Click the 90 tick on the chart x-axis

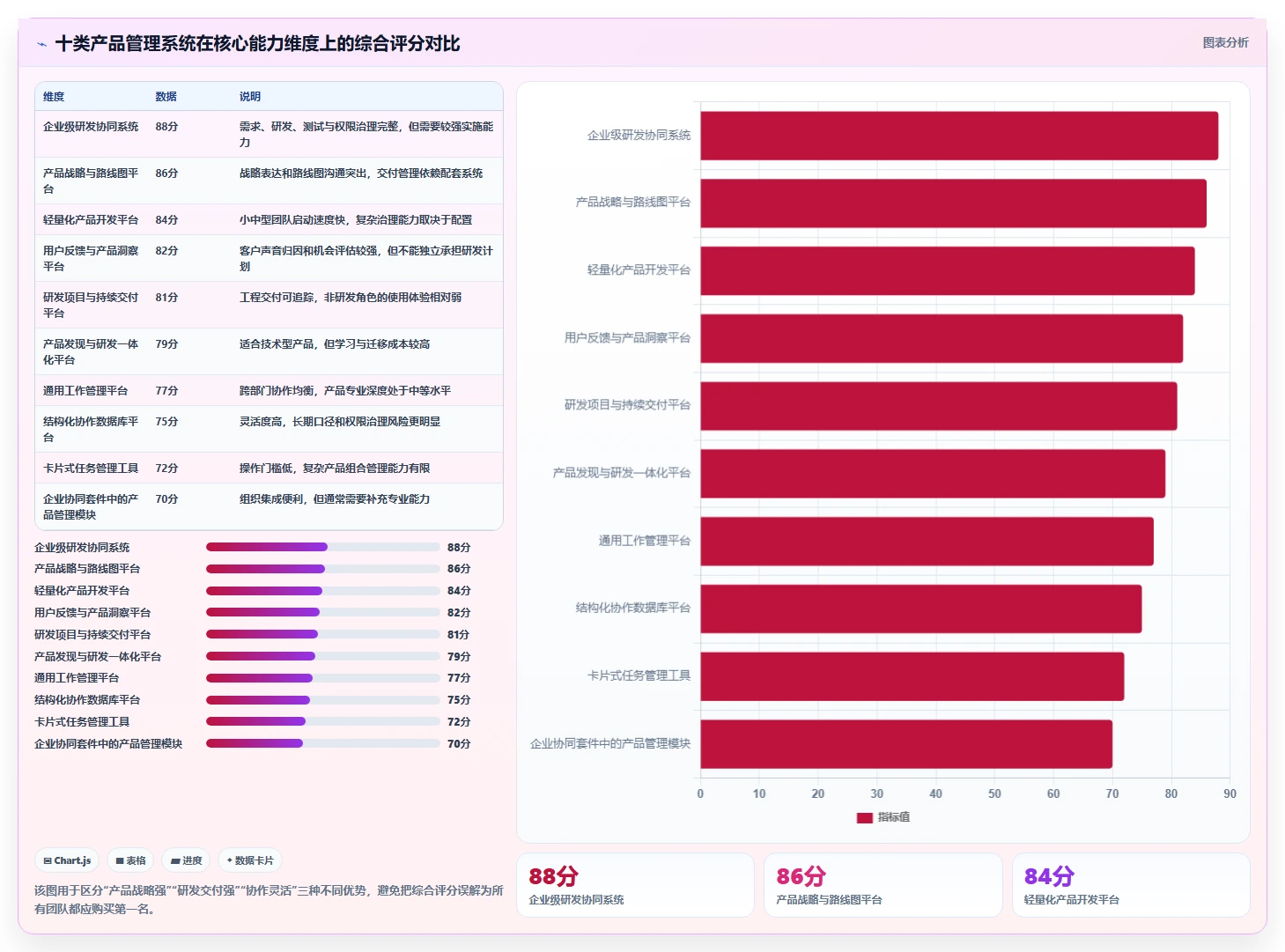coord(1230,793)
